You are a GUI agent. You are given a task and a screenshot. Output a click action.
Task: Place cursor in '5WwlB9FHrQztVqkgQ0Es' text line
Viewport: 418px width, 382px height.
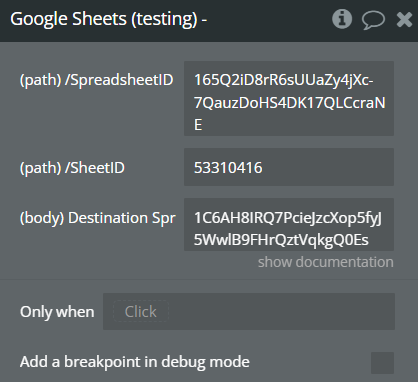pos(281,240)
